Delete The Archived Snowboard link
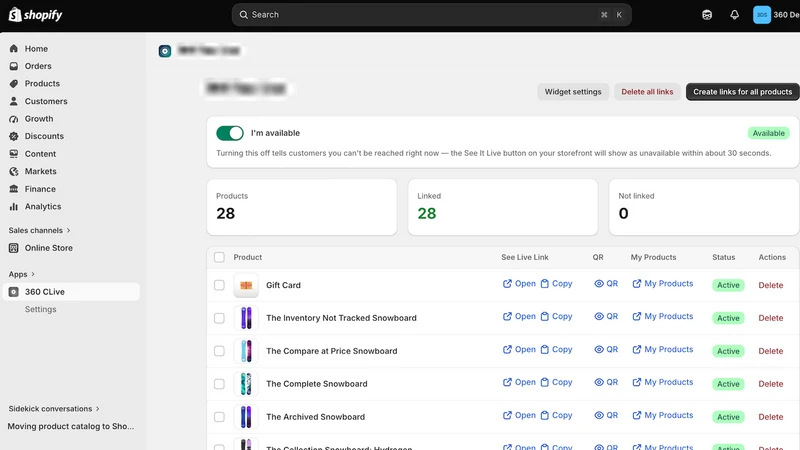800x450 pixels. (x=770, y=417)
